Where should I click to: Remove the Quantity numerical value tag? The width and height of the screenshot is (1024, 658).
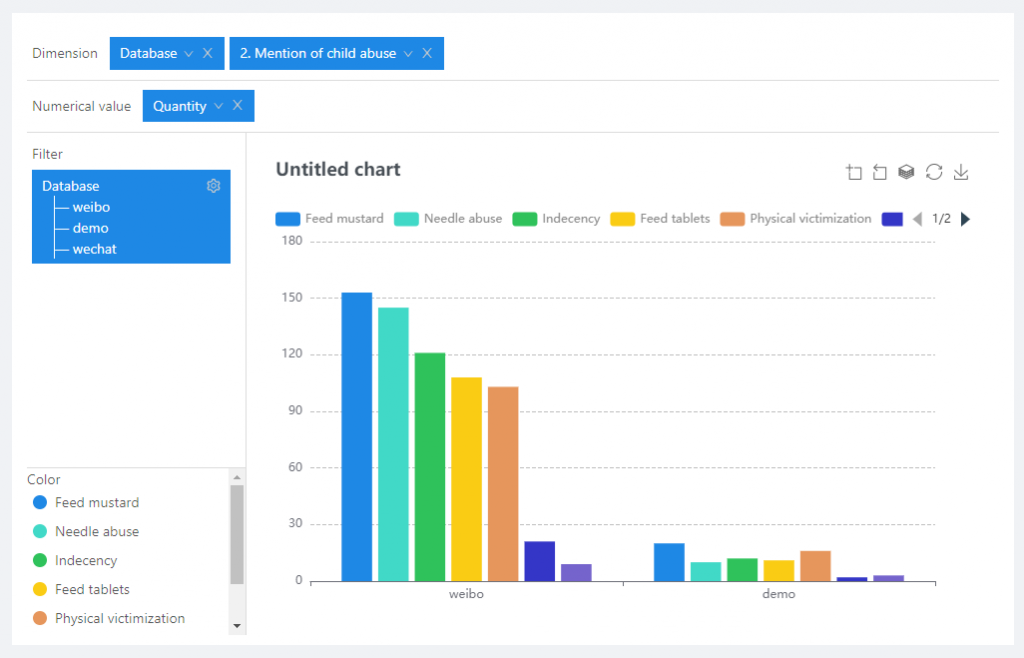coord(238,106)
